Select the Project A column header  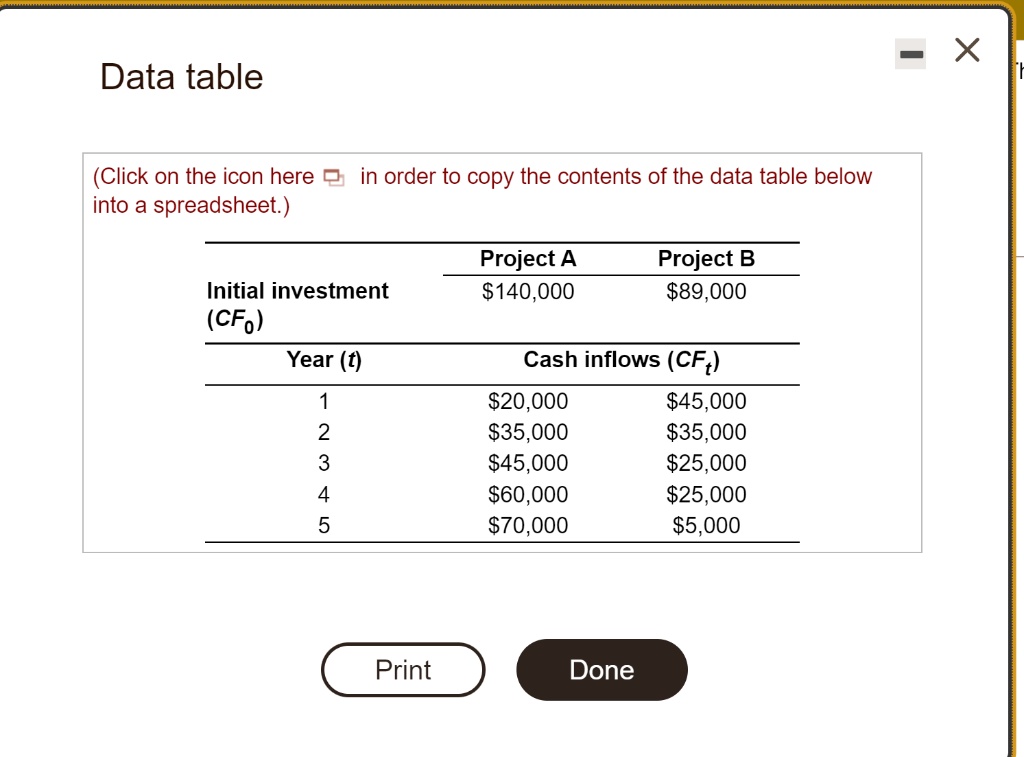[528, 258]
